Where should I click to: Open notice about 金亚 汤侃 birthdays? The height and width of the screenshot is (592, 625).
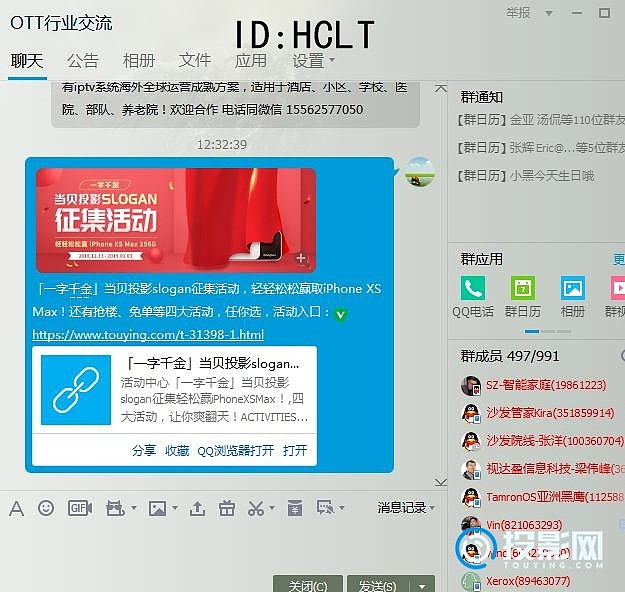541,120
